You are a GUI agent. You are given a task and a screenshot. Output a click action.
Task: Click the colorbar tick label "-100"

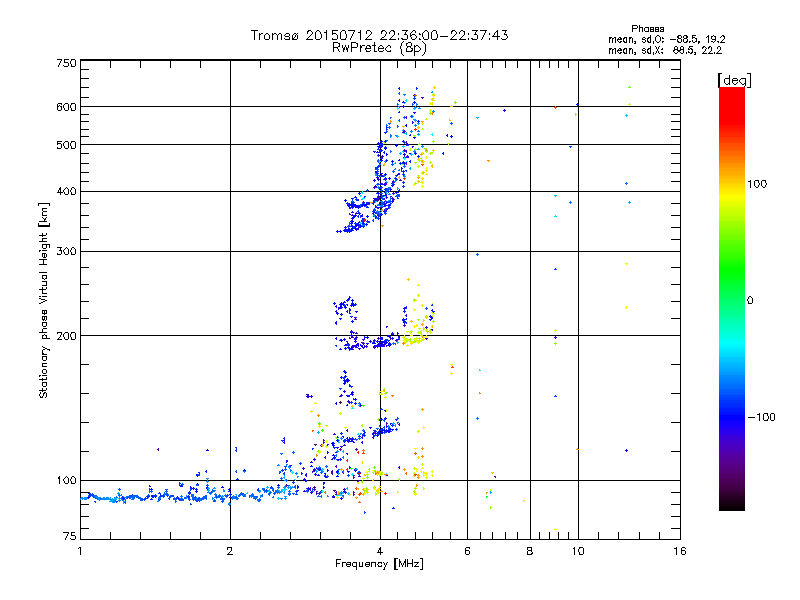pos(761,417)
